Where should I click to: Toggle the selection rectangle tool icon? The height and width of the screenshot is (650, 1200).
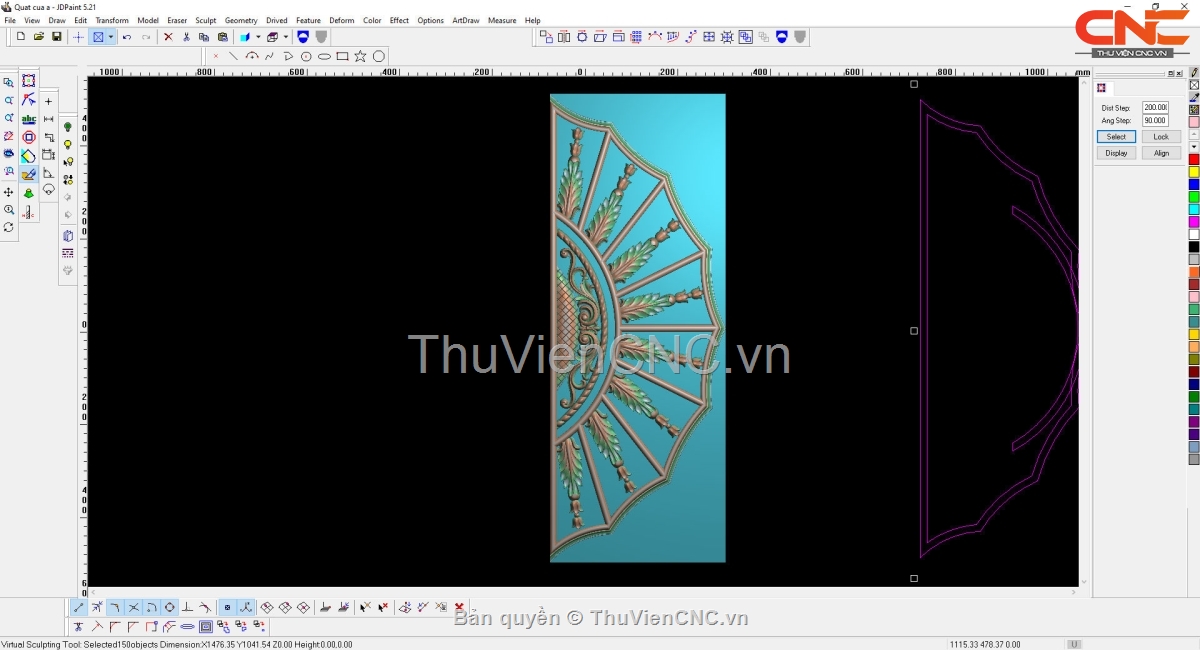(x=28, y=81)
